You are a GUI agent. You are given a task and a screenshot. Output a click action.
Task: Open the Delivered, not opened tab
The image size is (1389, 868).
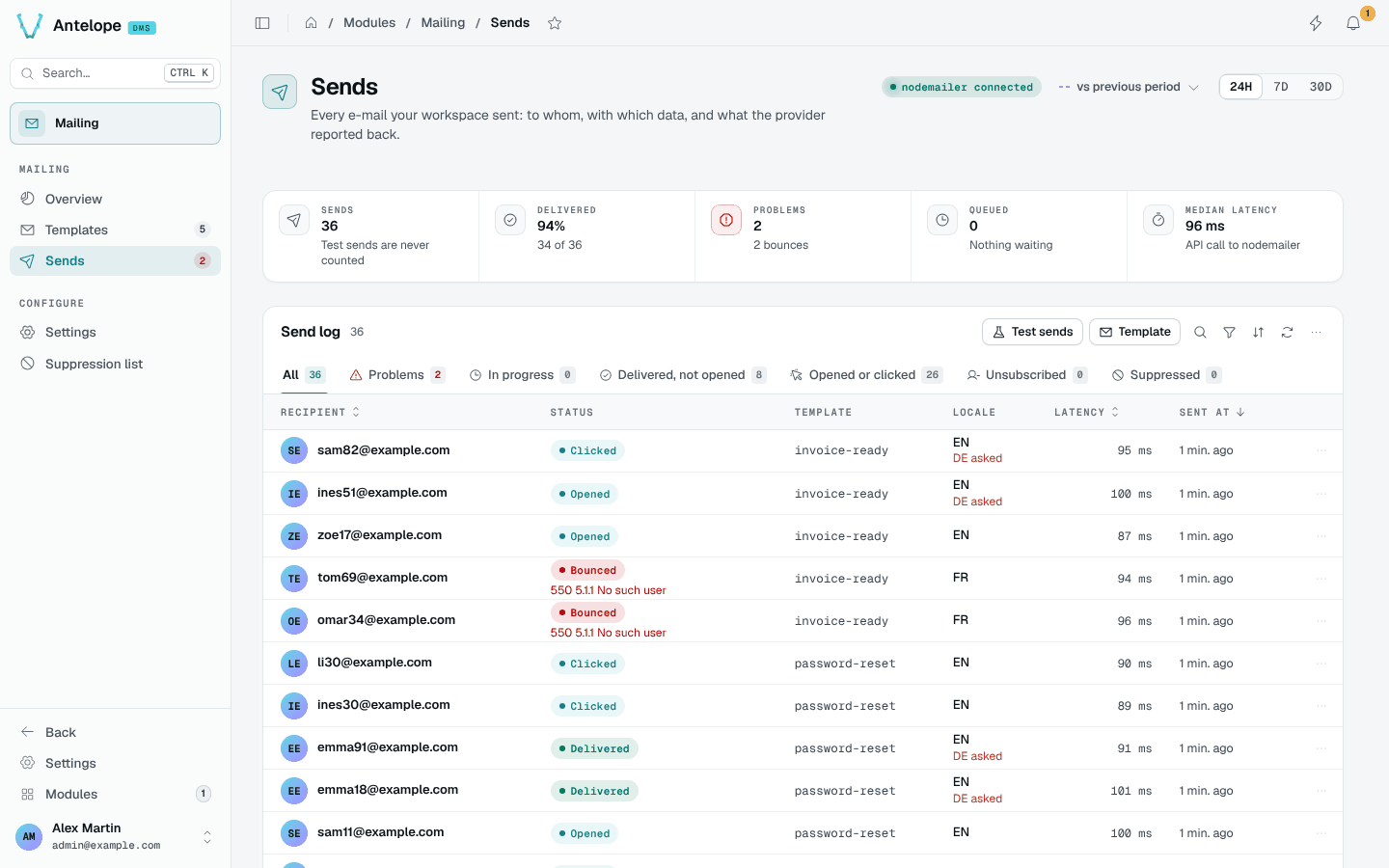(x=682, y=375)
